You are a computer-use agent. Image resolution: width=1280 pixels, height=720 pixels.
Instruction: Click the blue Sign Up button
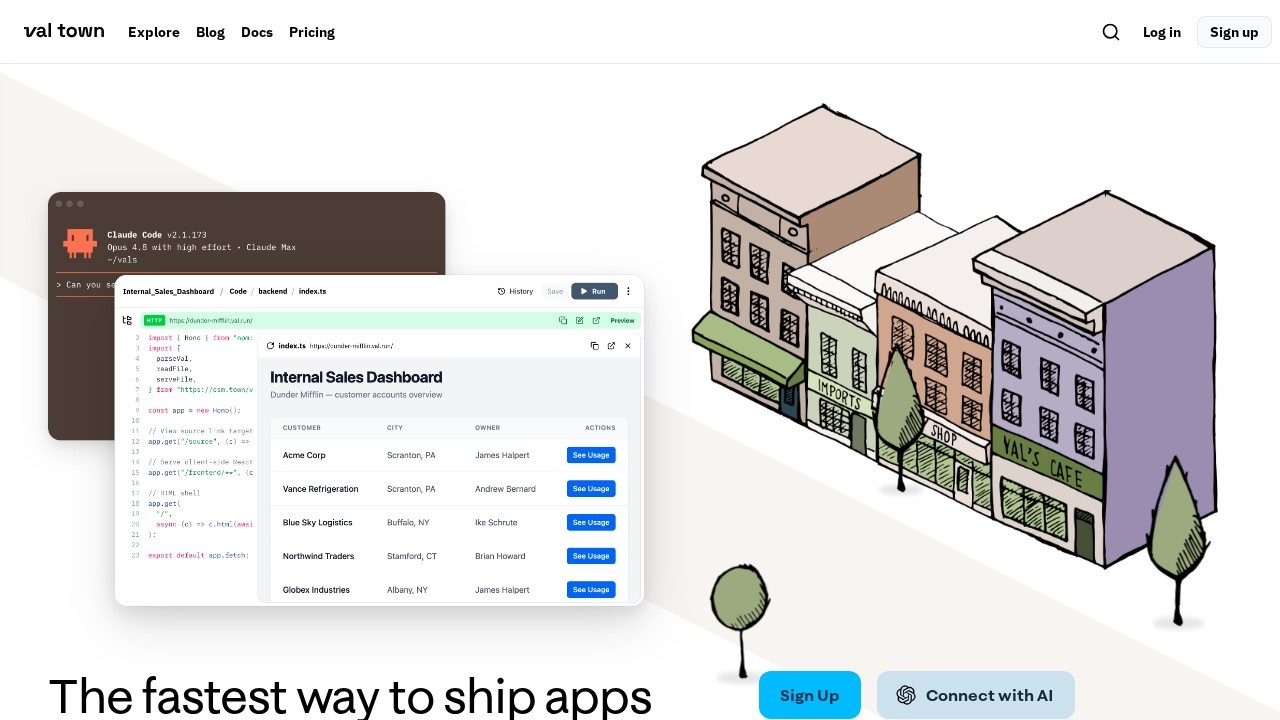pos(810,695)
